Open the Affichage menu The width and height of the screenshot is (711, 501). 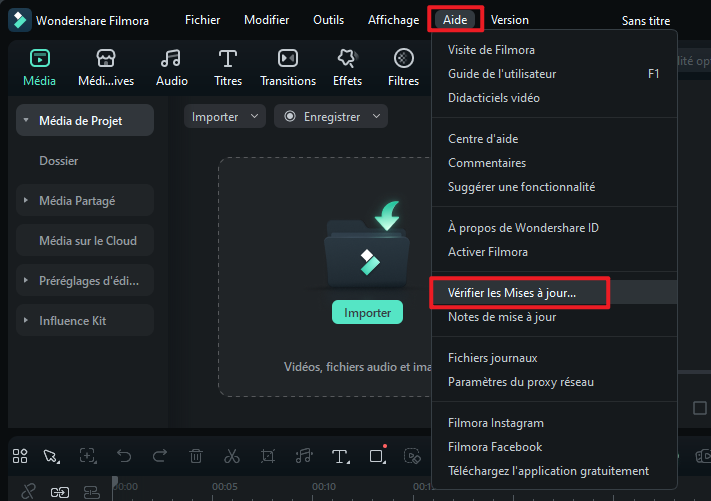point(393,20)
